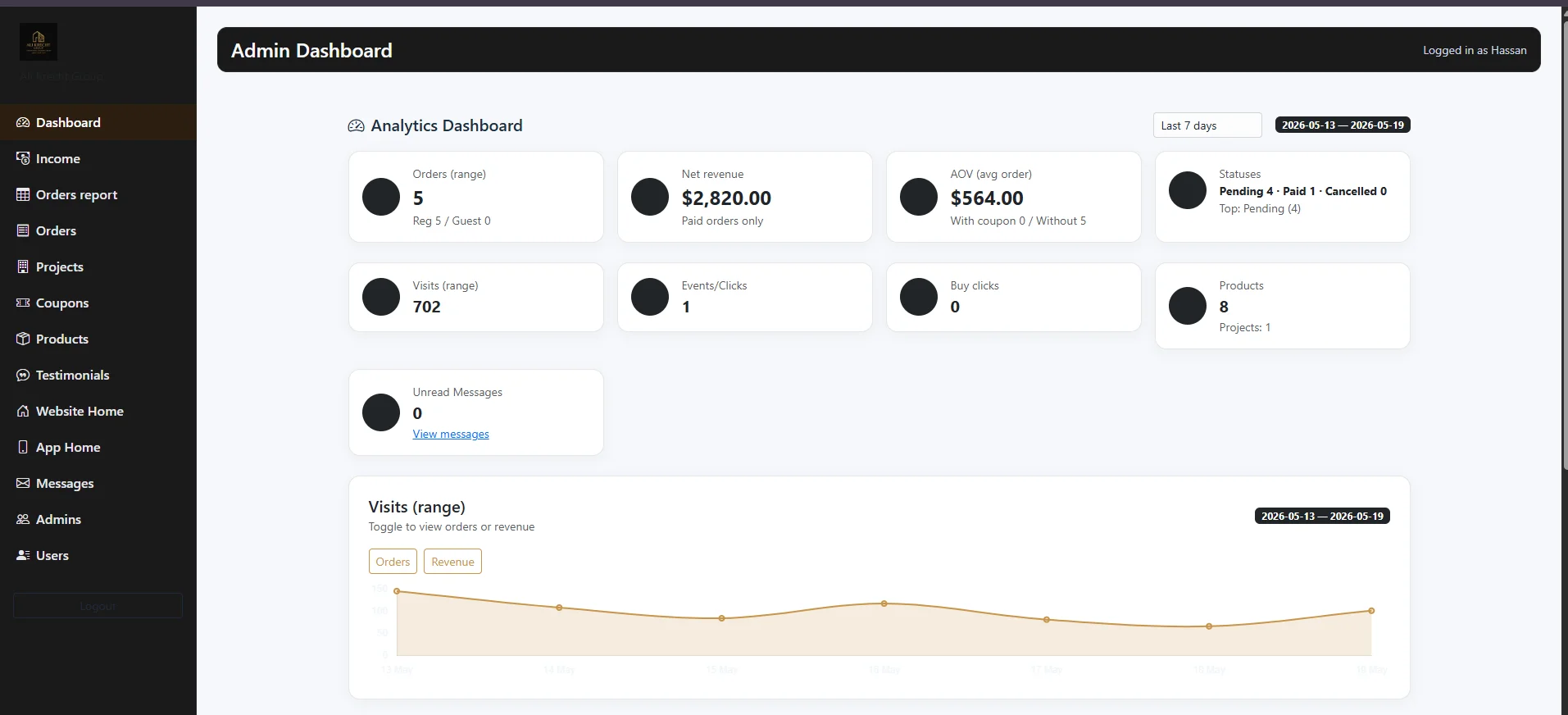Image resolution: width=1568 pixels, height=715 pixels.
Task: Click the Admins people icon
Action: pos(23,519)
